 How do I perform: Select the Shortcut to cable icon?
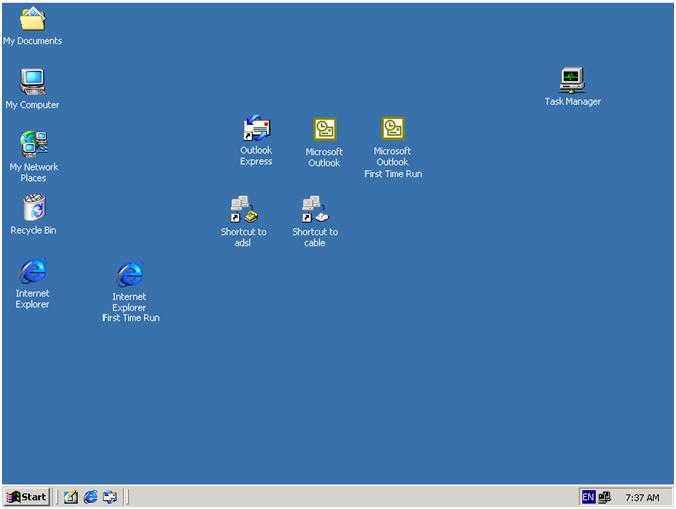pos(314,210)
